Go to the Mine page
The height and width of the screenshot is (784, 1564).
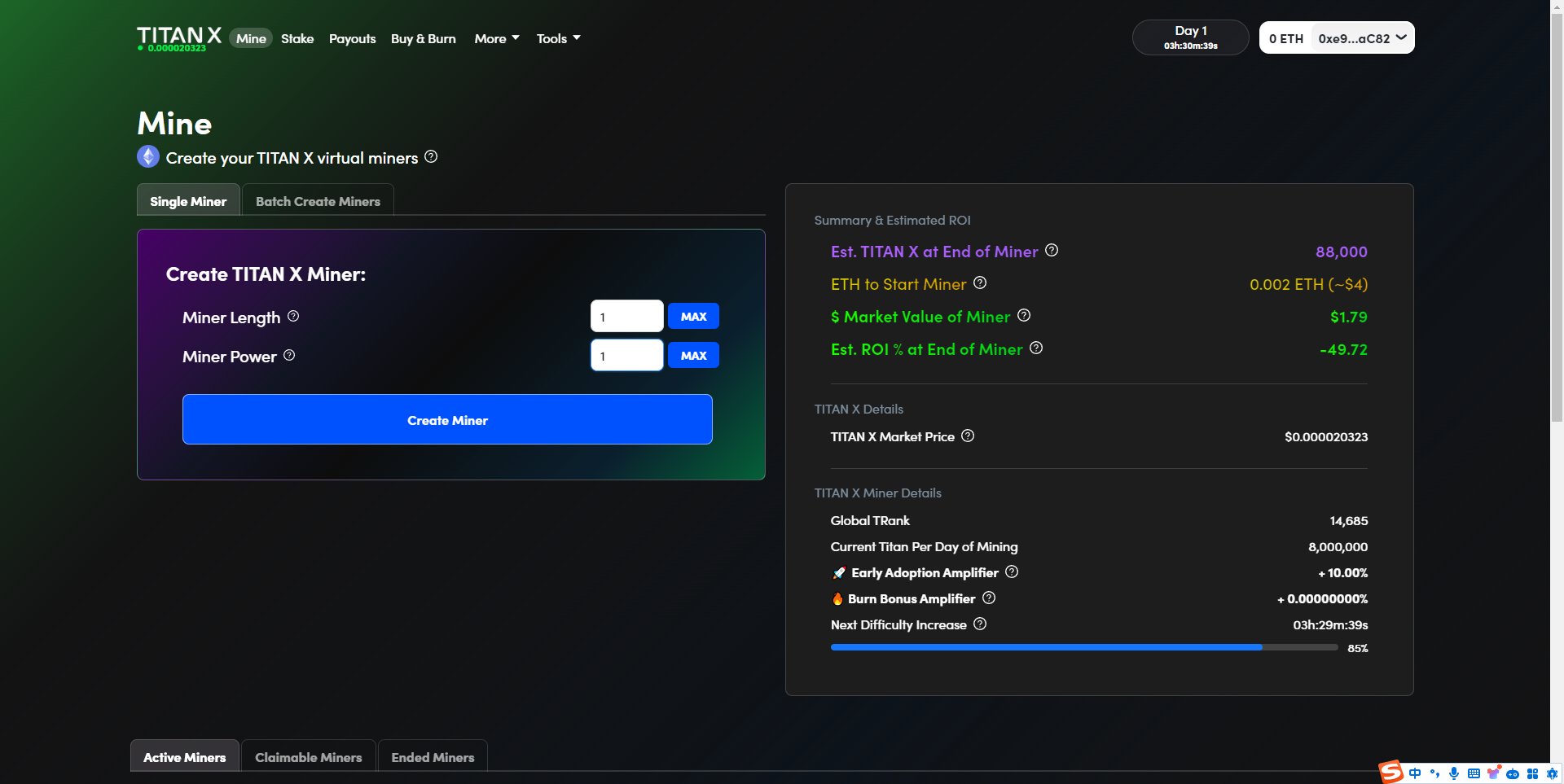(x=251, y=38)
